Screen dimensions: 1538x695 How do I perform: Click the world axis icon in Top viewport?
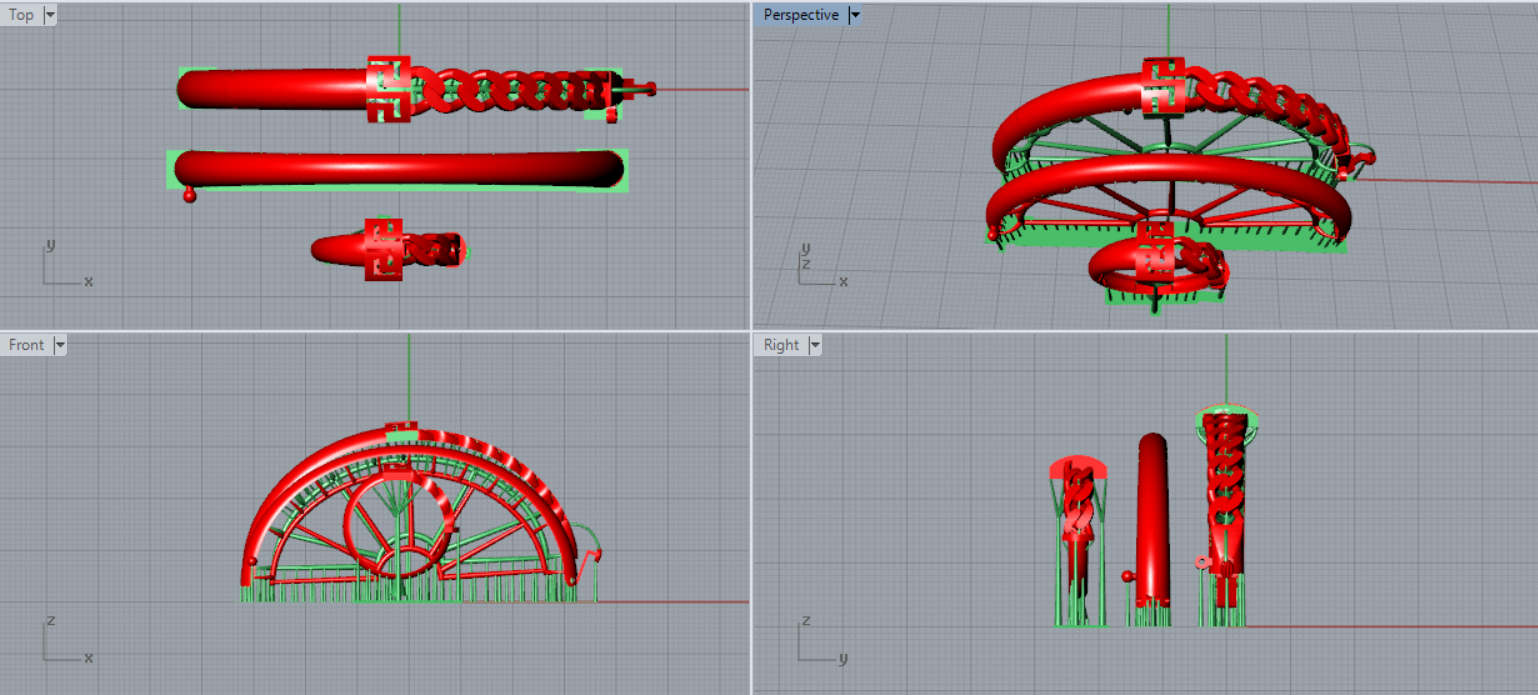point(60,265)
